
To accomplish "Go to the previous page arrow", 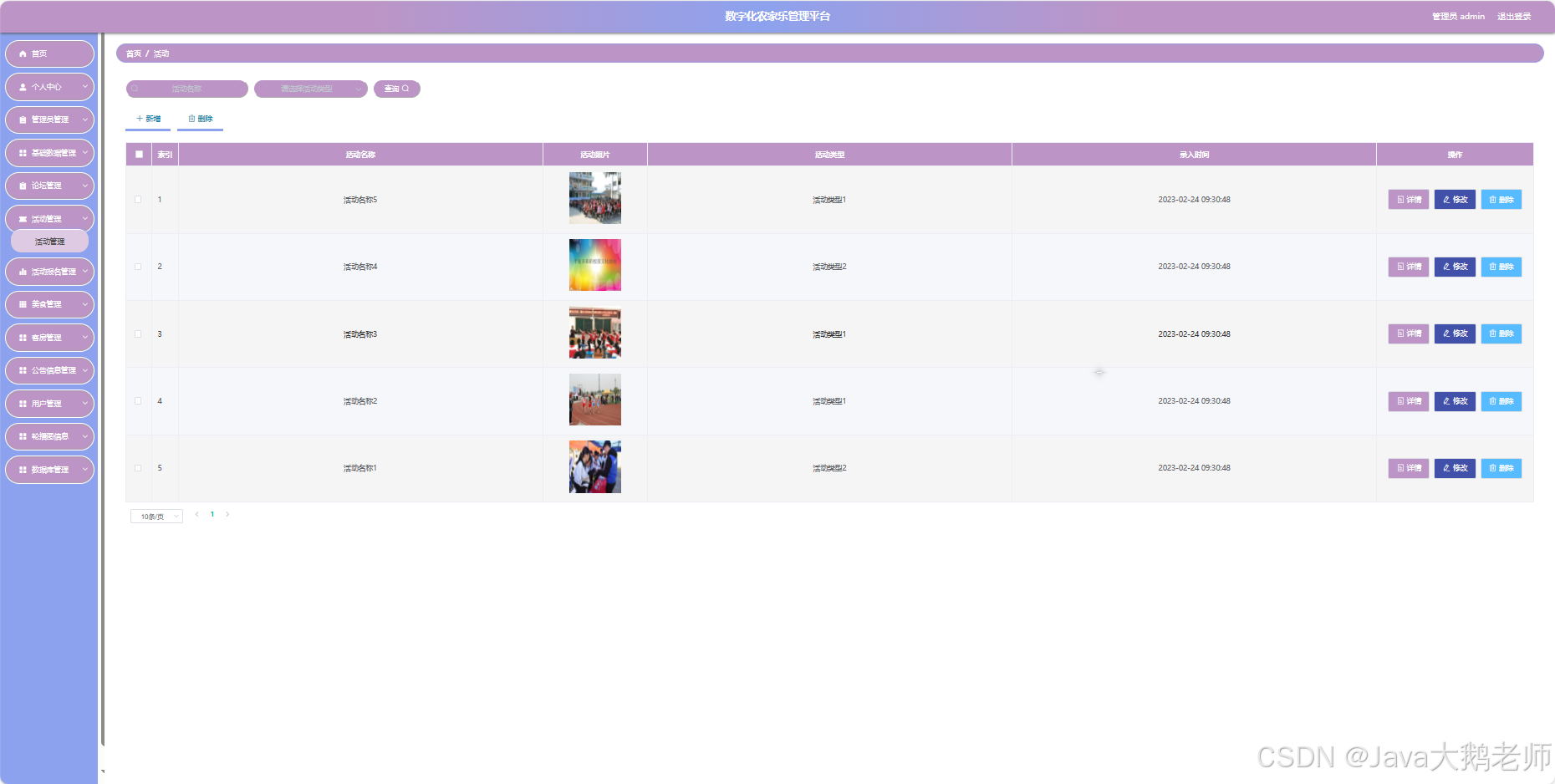I will click(196, 515).
